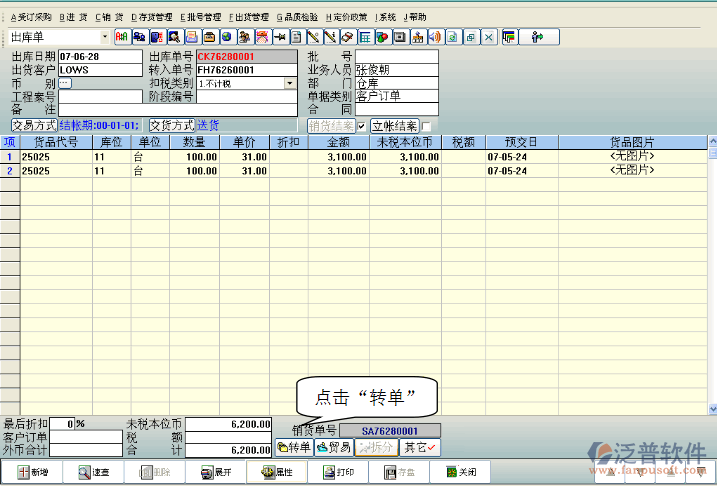Select row 2 in the item grid
The width and height of the screenshot is (717, 486).
coord(10,171)
